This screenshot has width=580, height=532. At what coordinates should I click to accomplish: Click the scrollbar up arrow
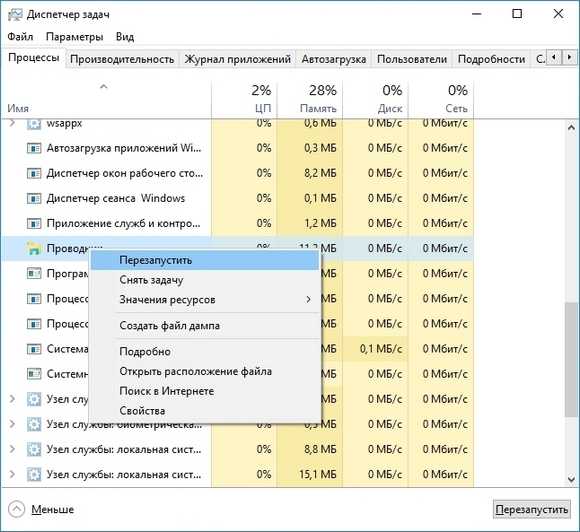(571, 128)
